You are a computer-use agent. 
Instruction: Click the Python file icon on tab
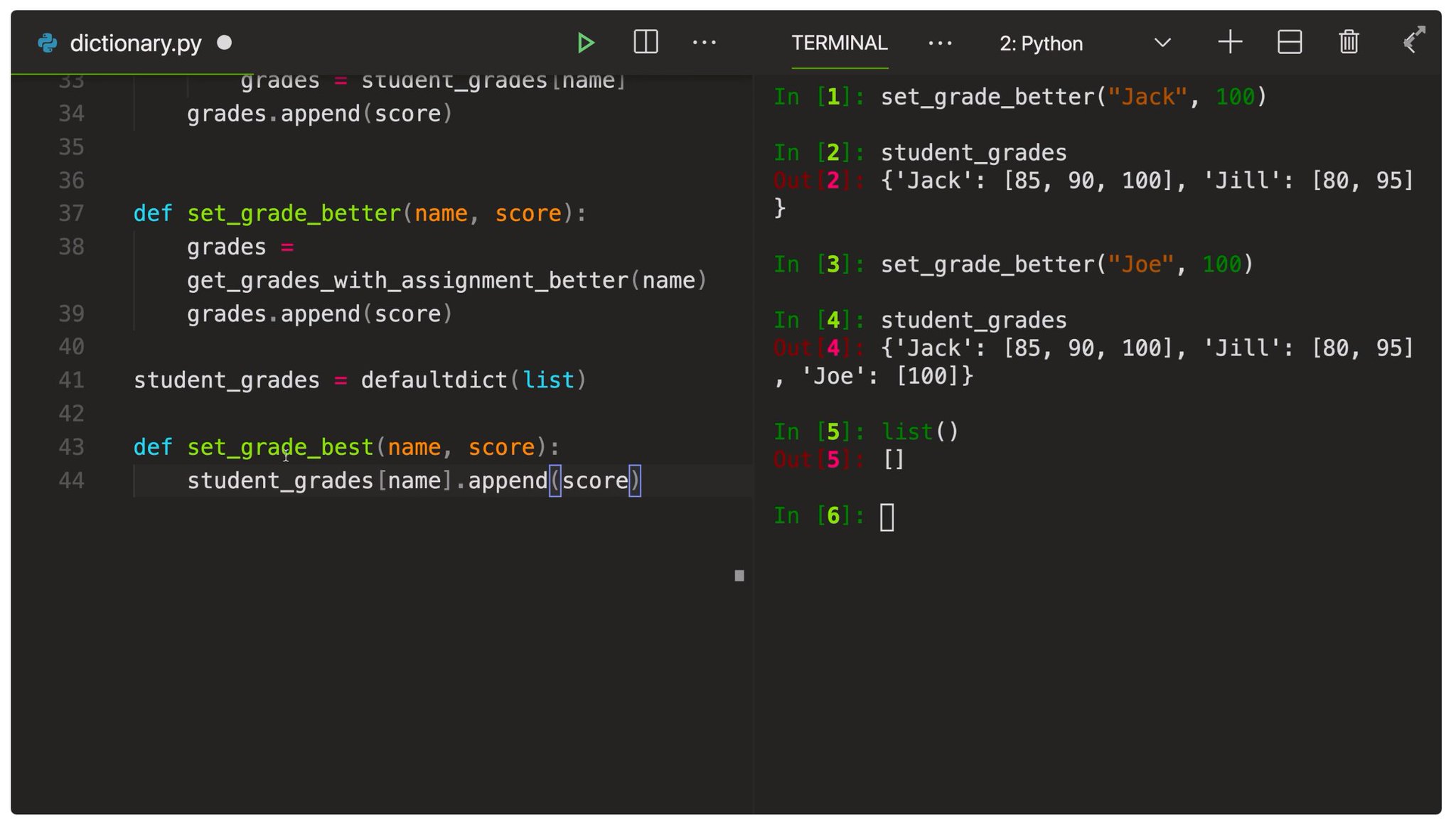48,43
